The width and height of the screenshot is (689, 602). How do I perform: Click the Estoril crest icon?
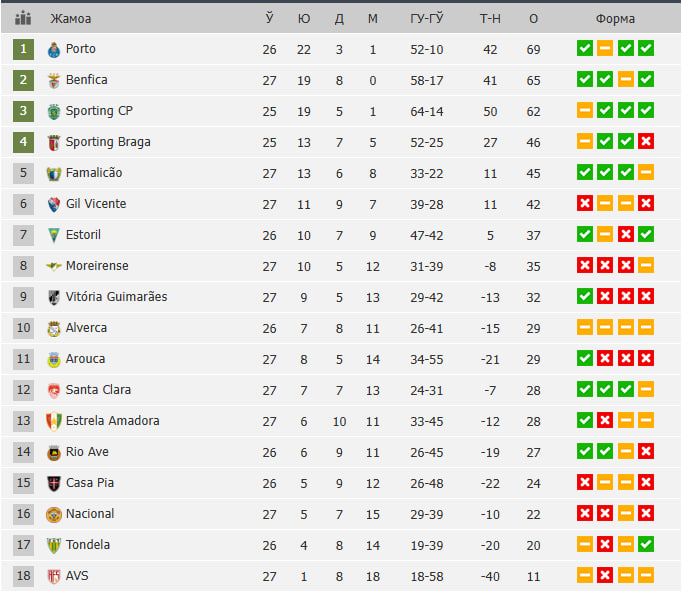click(x=54, y=235)
